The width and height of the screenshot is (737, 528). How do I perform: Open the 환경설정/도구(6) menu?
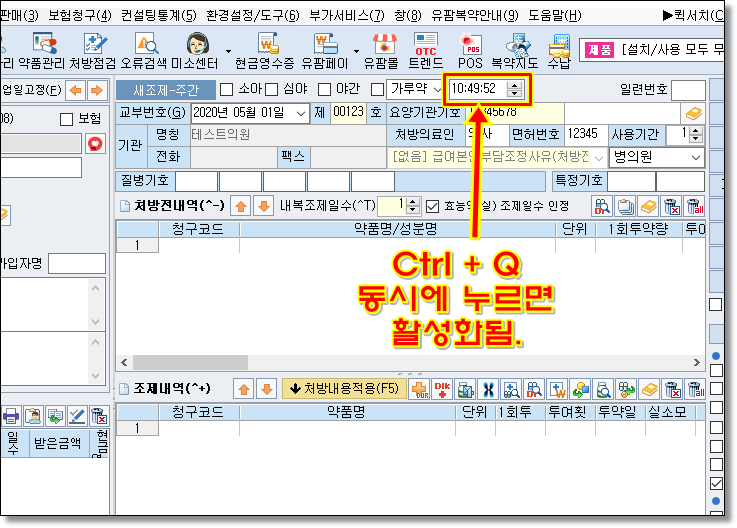[252, 15]
